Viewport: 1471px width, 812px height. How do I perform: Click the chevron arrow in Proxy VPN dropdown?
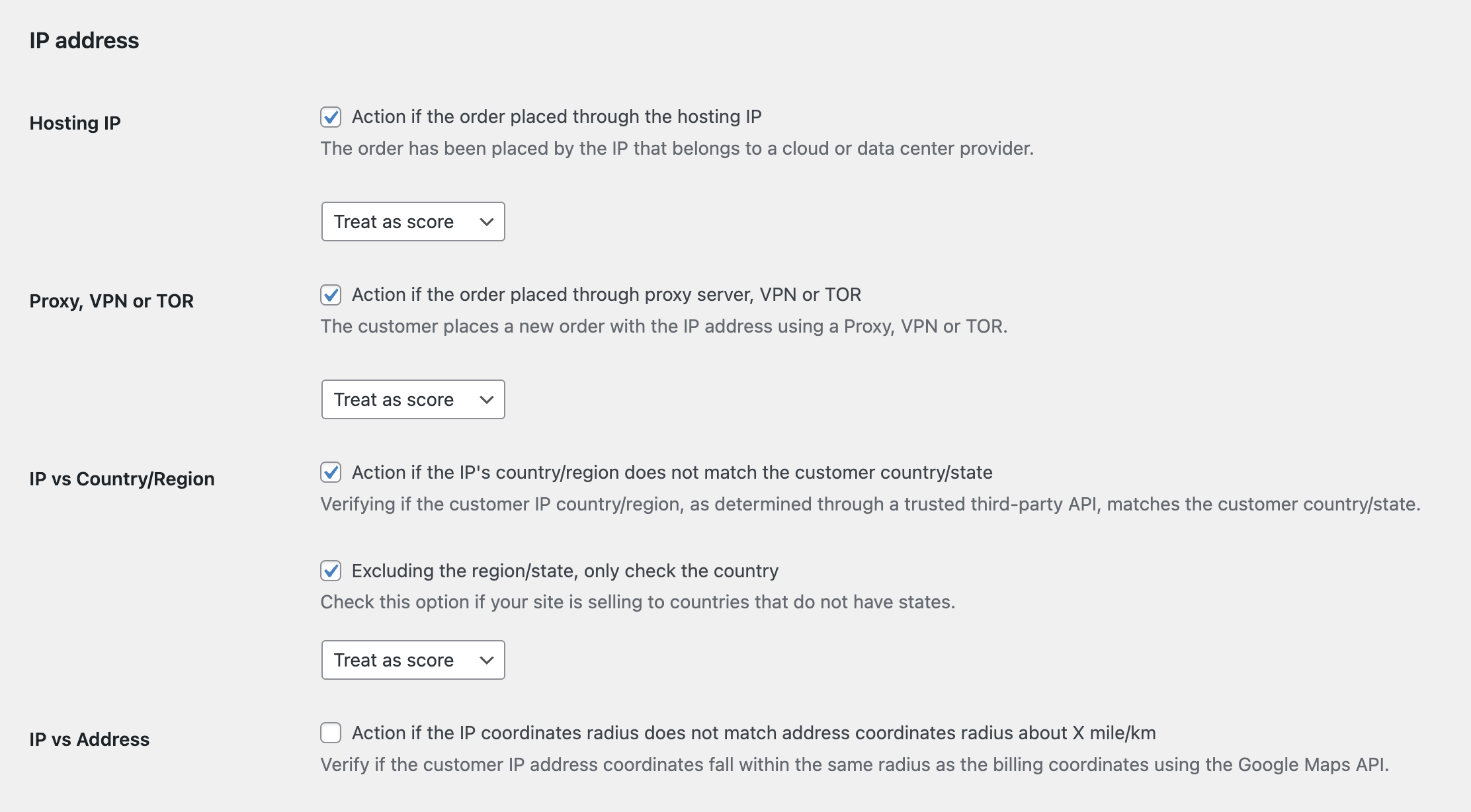[x=487, y=400]
